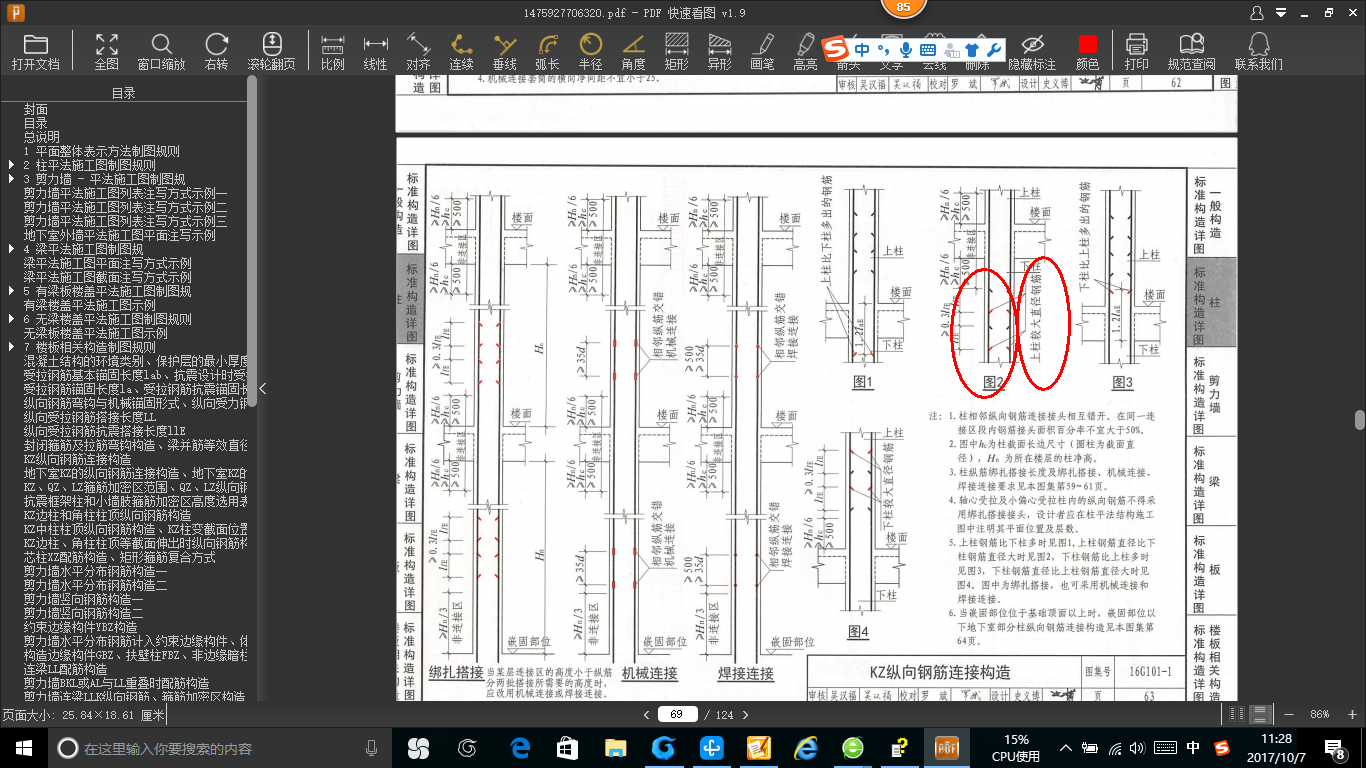1366x768 pixels.
Task: Switch to two-page view mode
Action: click(1237, 714)
